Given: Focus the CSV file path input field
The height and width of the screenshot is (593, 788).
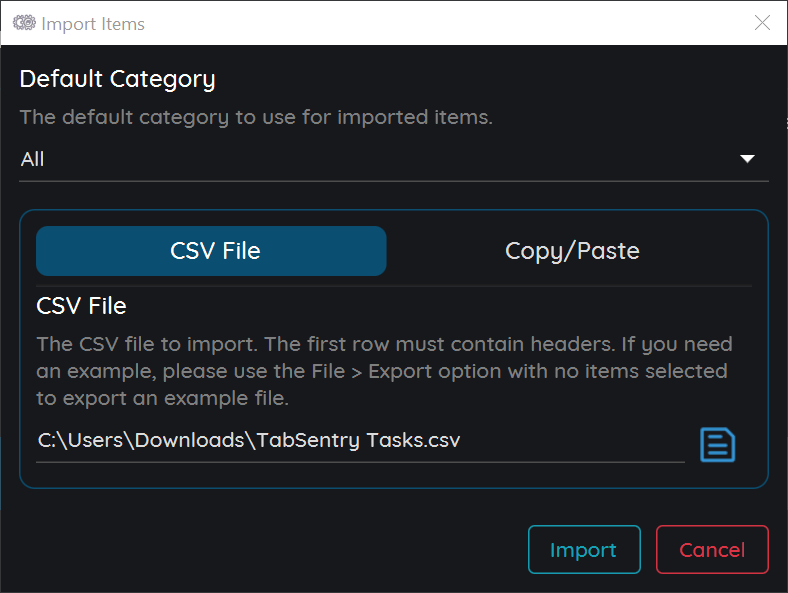Looking at the screenshot, I should [x=360, y=441].
